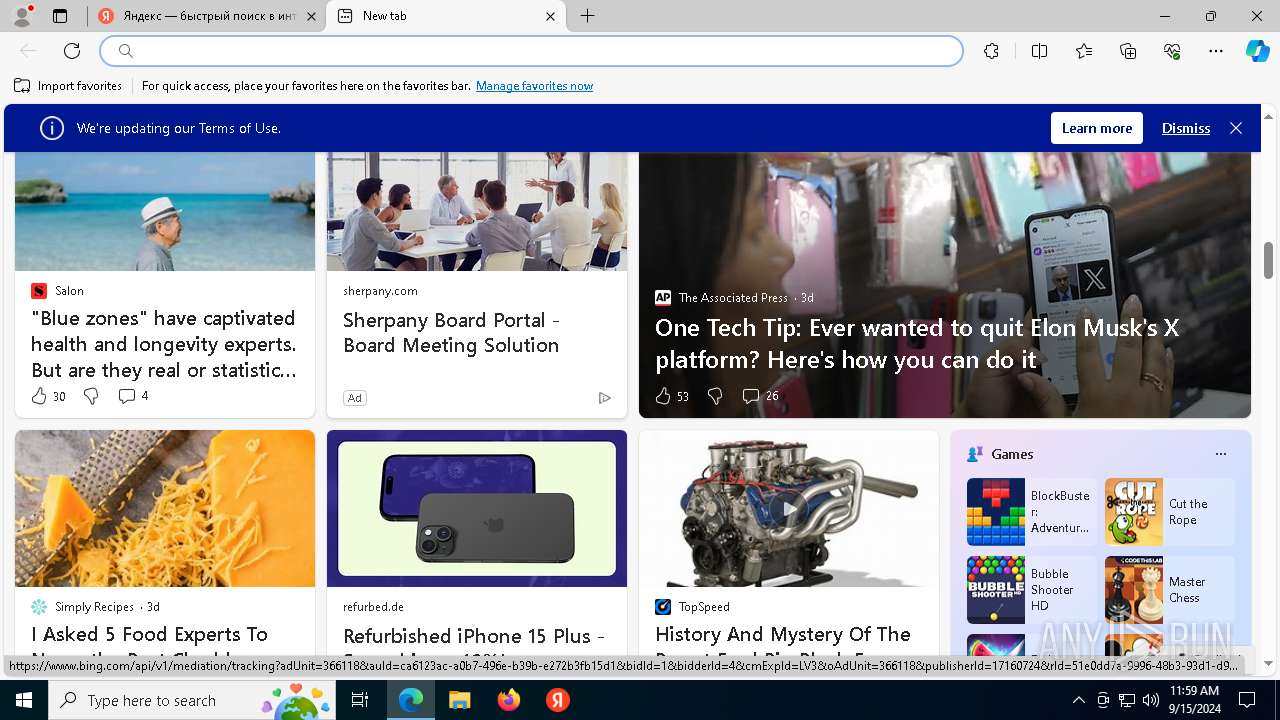Click the Games widget title

[x=1012, y=454]
